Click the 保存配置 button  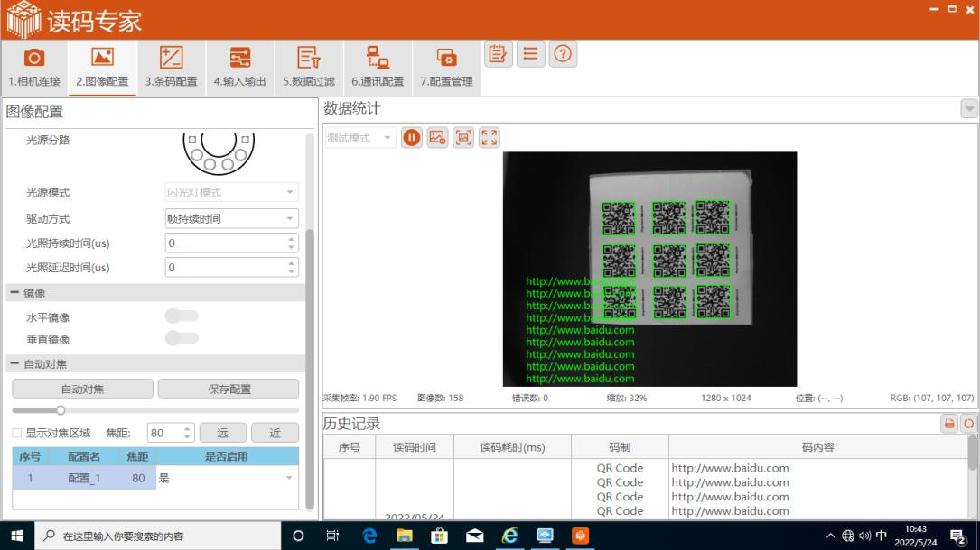(228, 389)
